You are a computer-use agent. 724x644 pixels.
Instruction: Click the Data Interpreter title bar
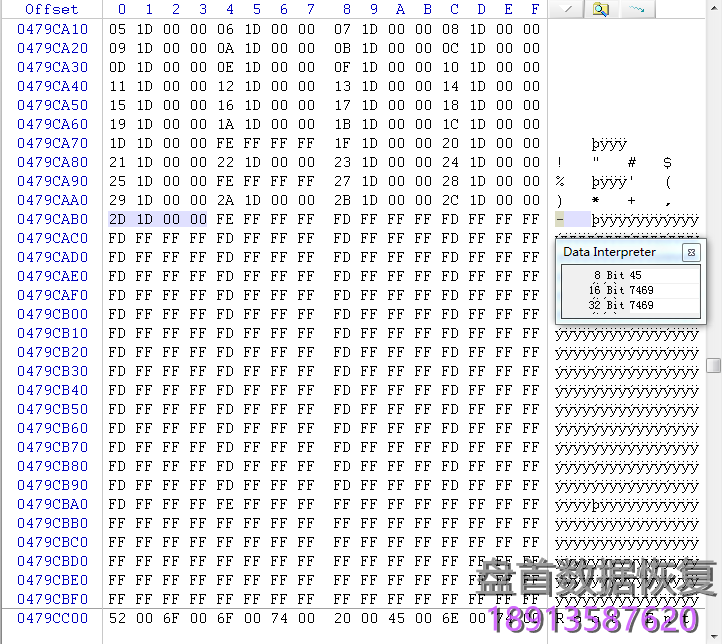click(x=610, y=252)
